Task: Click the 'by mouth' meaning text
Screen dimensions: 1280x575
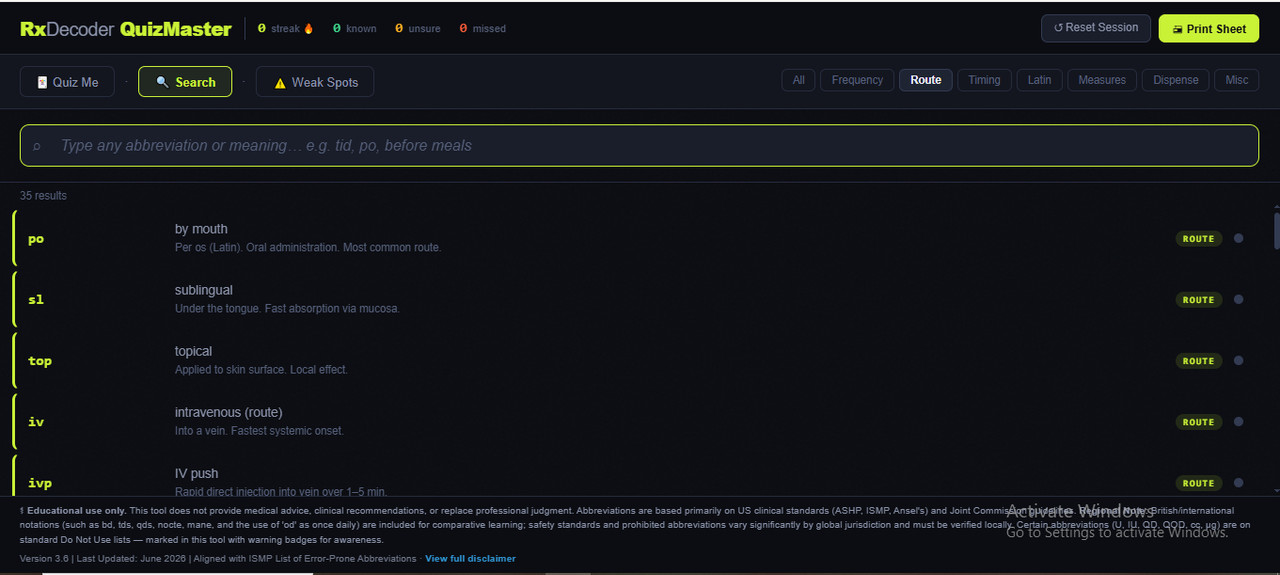Action: tap(201, 229)
